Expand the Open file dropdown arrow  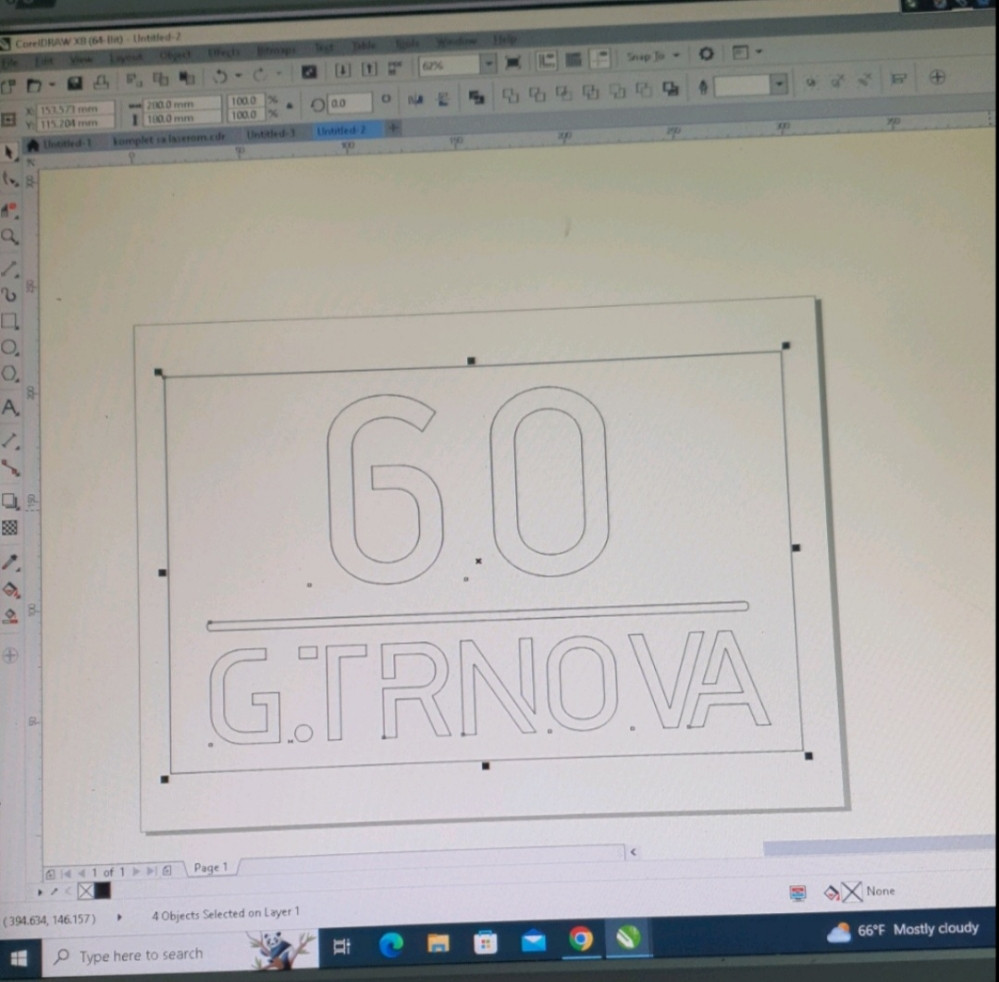point(52,84)
